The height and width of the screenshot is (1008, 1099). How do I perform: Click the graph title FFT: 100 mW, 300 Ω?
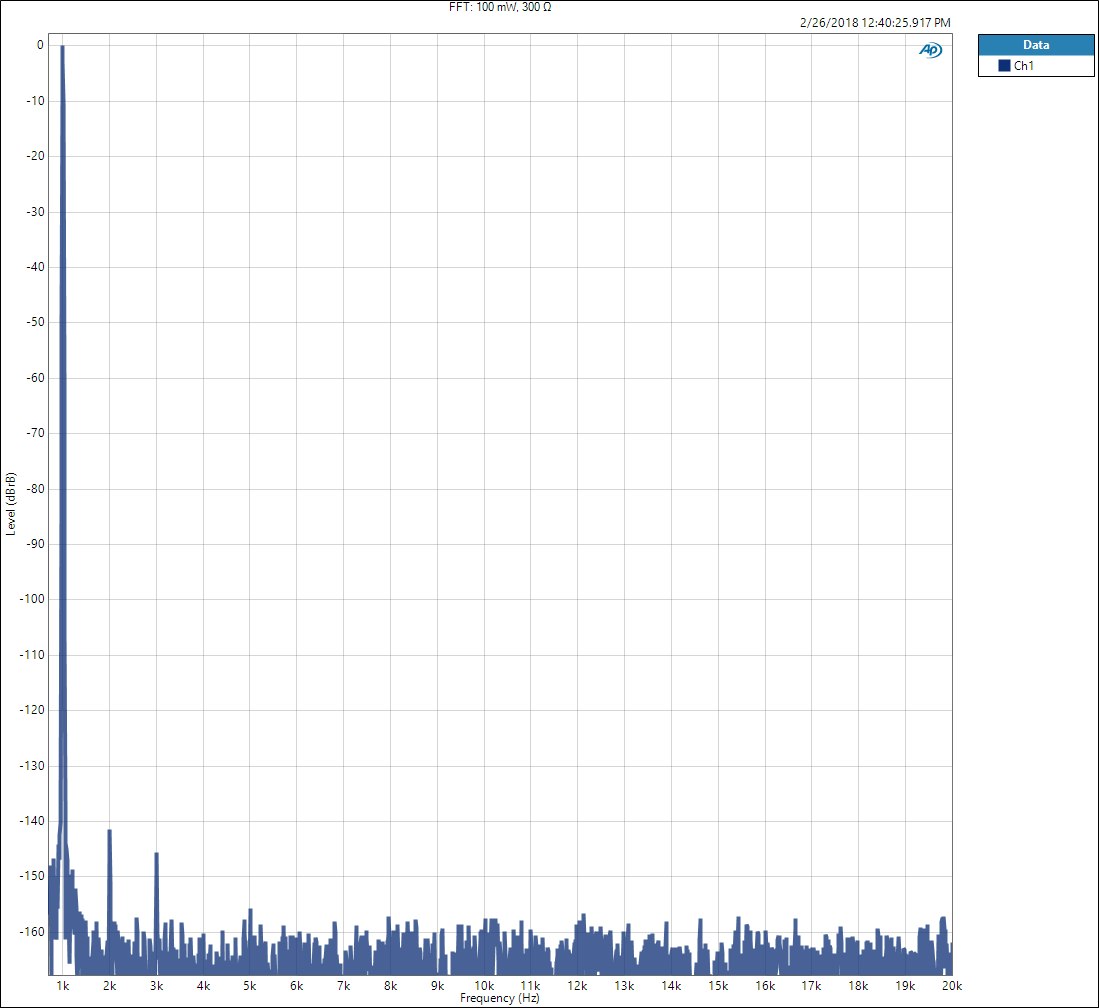pyautogui.click(x=499, y=7)
